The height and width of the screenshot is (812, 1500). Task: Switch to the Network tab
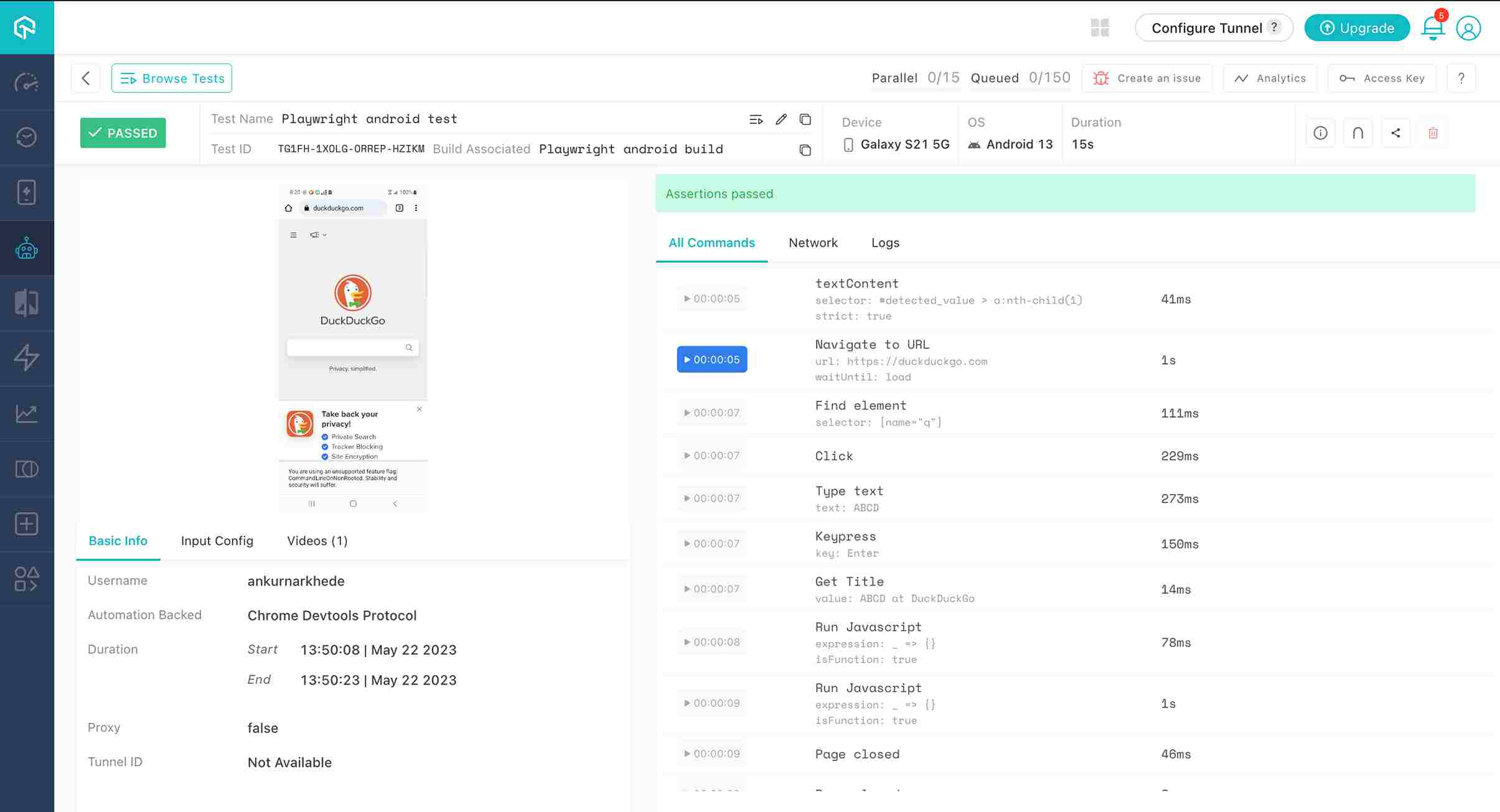[813, 243]
